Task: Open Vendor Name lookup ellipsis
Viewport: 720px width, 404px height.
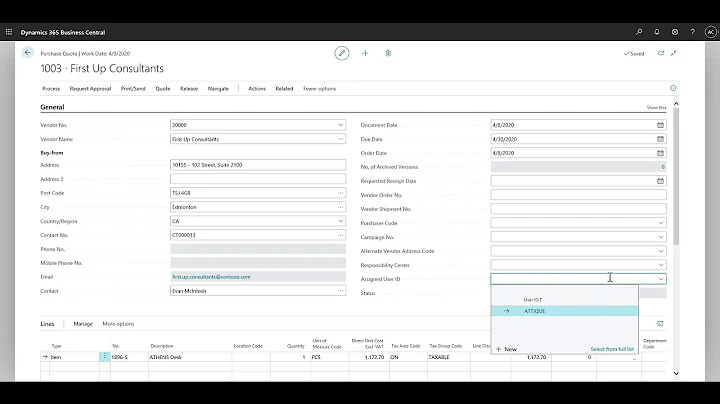Action: tap(340, 139)
